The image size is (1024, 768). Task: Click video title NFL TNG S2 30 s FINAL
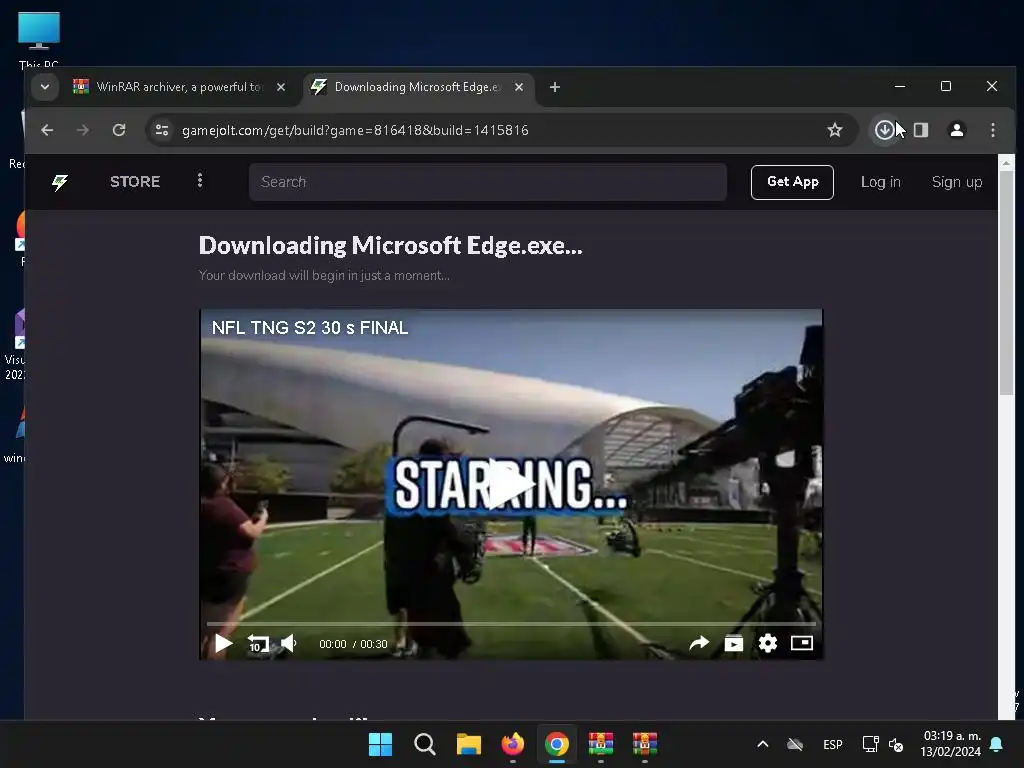[310, 328]
